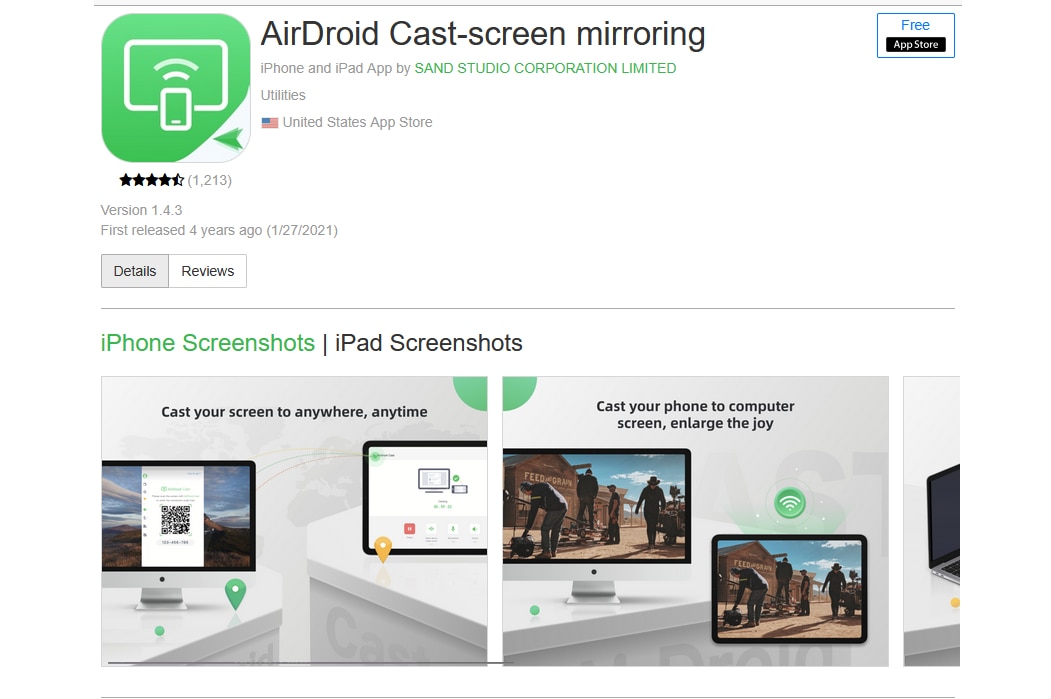
Task: Click the star rating icons
Action: coord(151,180)
